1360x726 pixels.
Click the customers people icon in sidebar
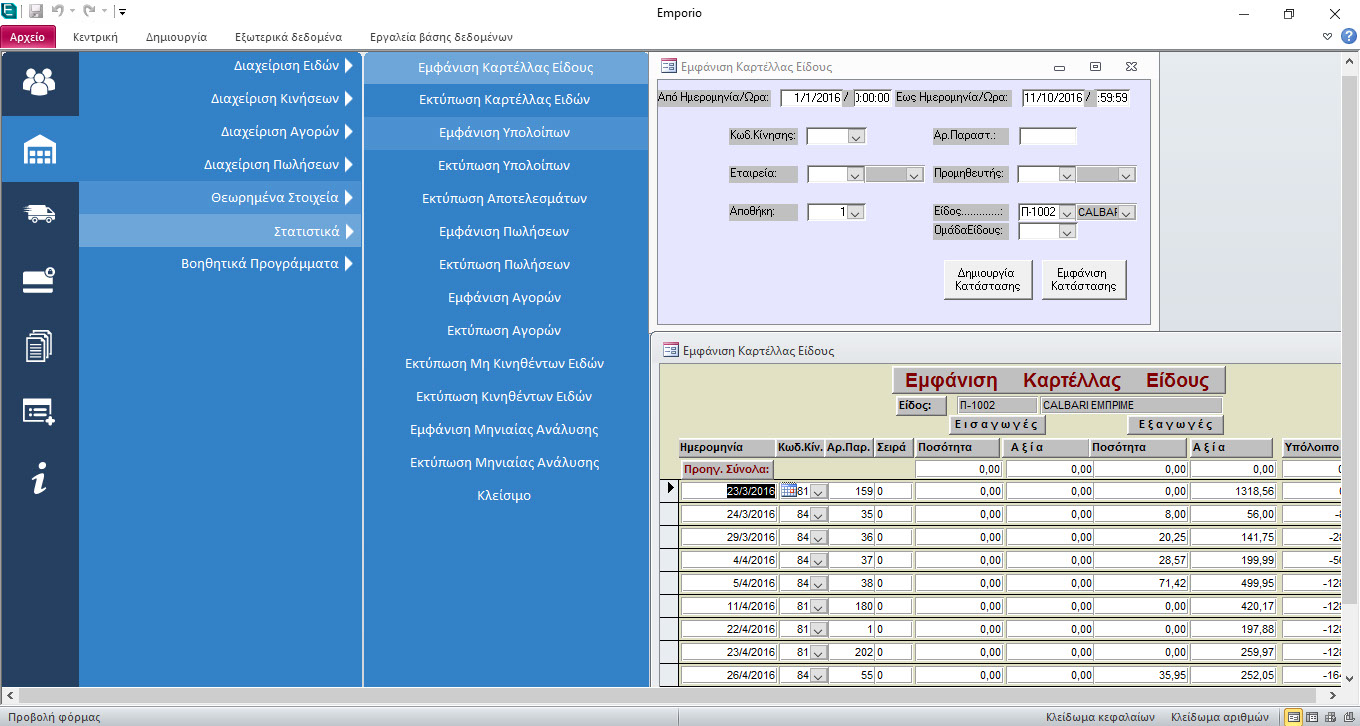[x=39, y=82]
